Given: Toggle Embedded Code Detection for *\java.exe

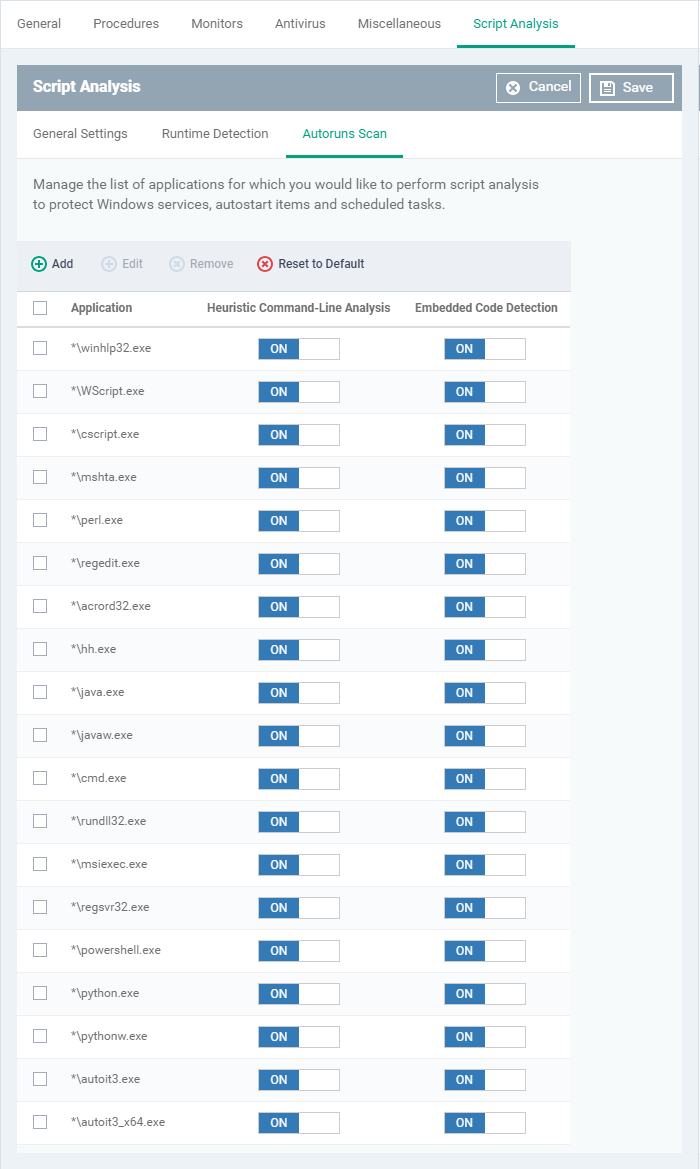Looking at the screenshot, I should coord(485,693).
